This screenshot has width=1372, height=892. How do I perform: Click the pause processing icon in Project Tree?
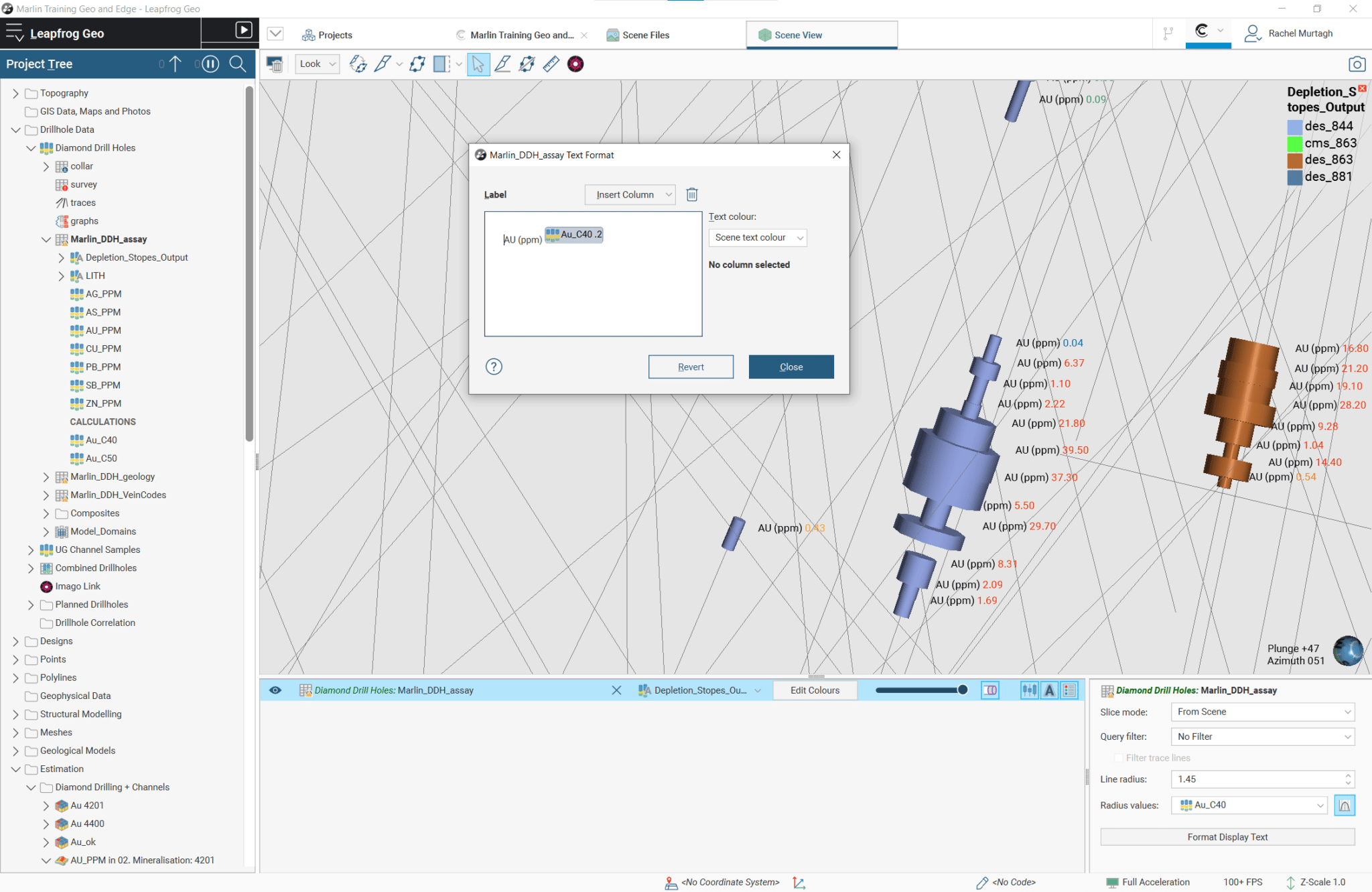[x=210, y=64]
